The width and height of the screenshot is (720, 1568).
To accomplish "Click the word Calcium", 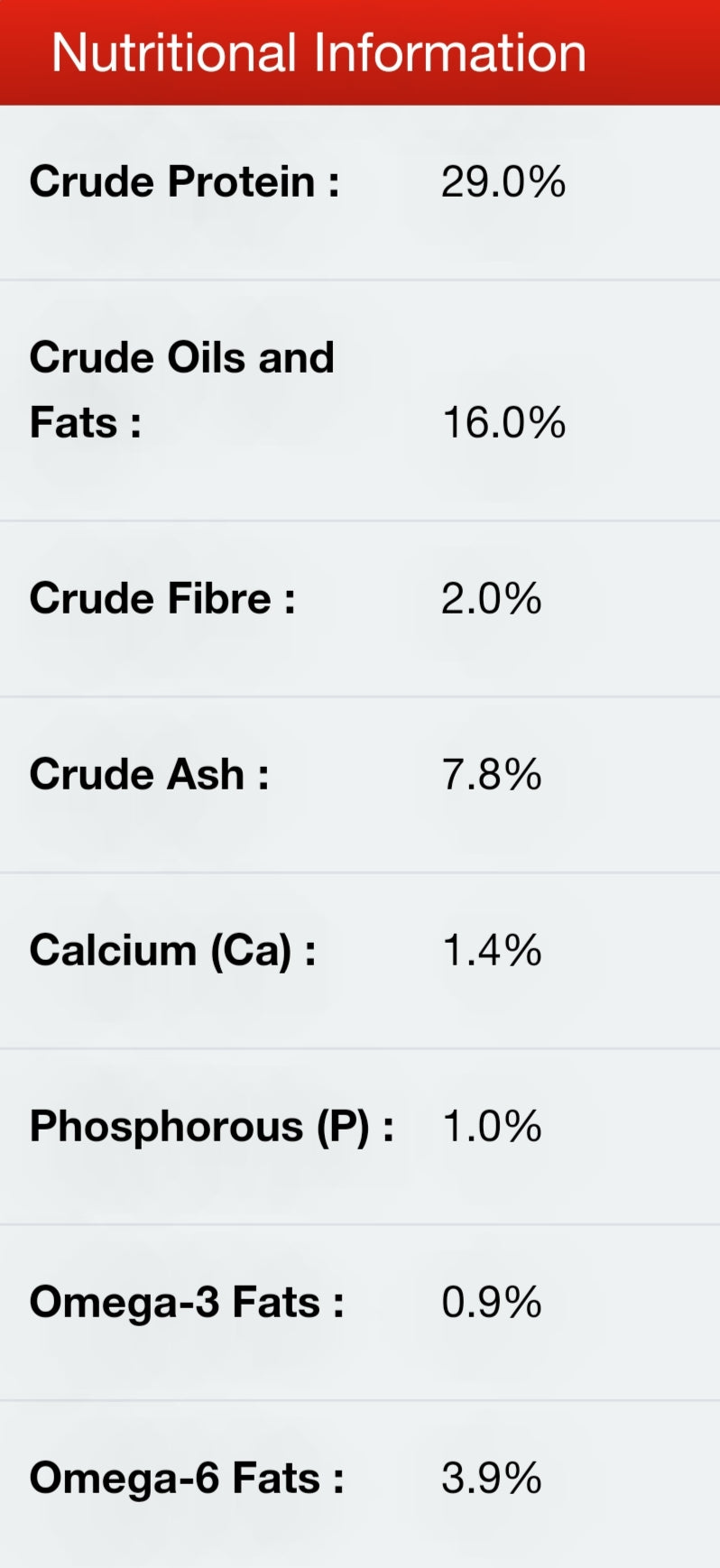I will click(113, 950).
